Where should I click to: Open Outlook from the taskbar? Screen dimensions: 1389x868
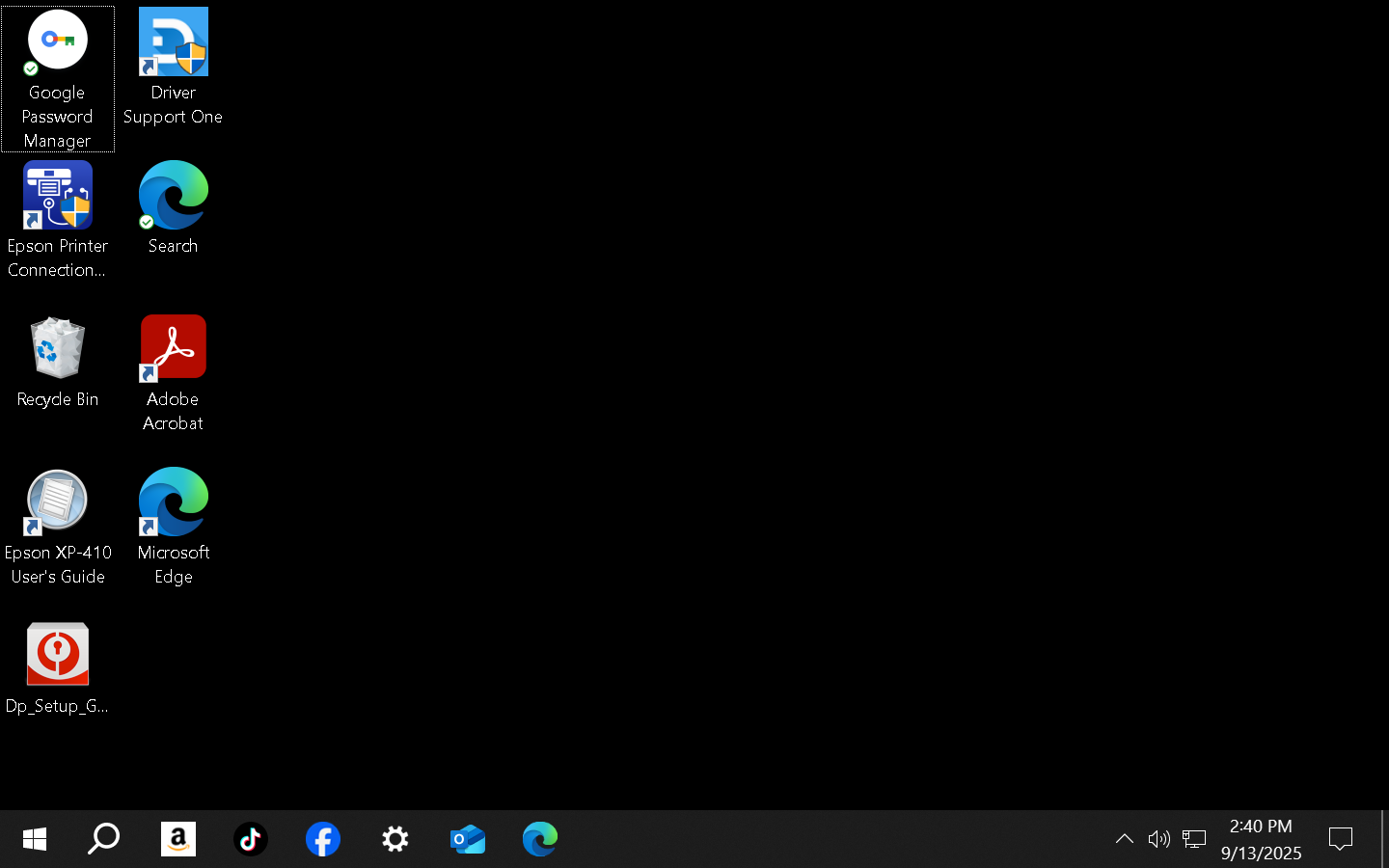[x=468, y=839]
